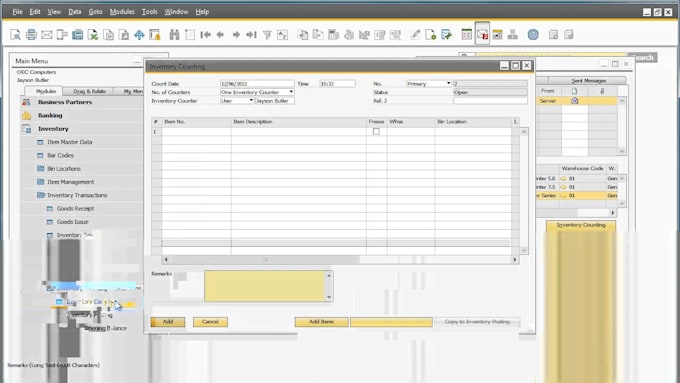Jump to the last data record
This screenshot has height=383, width=680.
[x=252, y=35]
